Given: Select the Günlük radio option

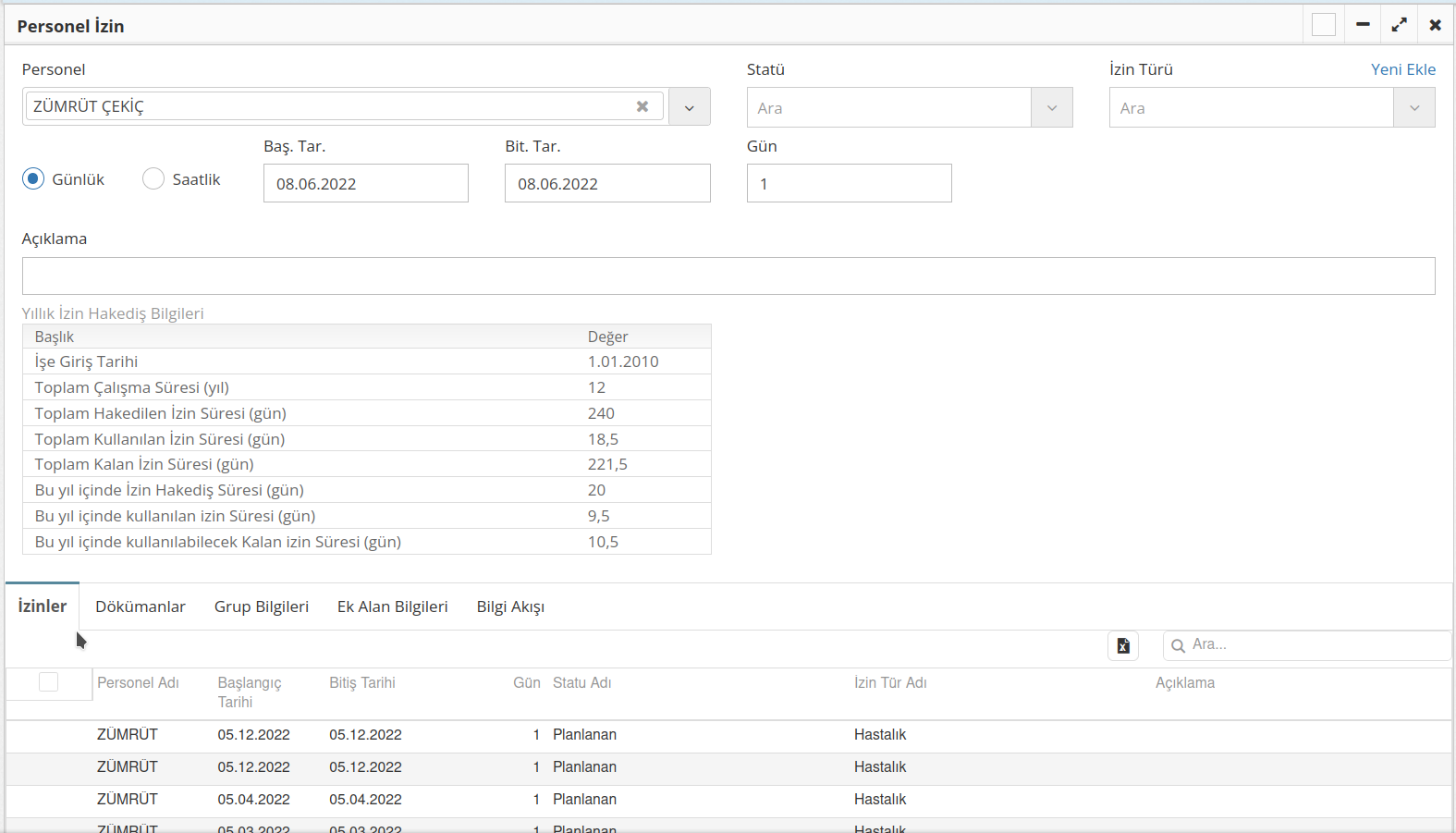Looking at the screenshot, I should click(x=33, y=179).
